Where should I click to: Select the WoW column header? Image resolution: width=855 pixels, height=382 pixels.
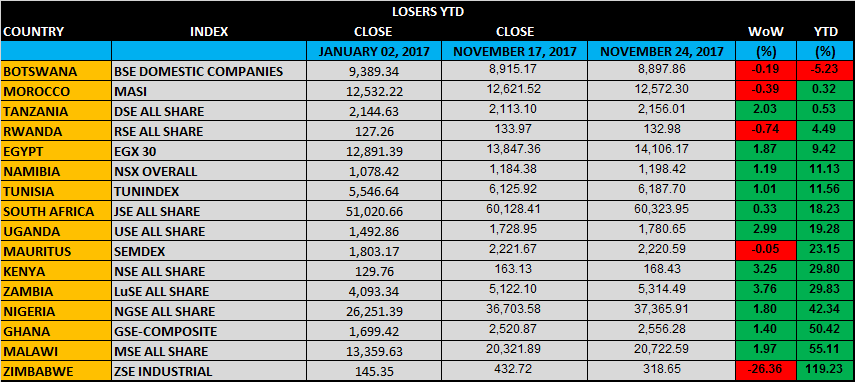click(766, 32)
